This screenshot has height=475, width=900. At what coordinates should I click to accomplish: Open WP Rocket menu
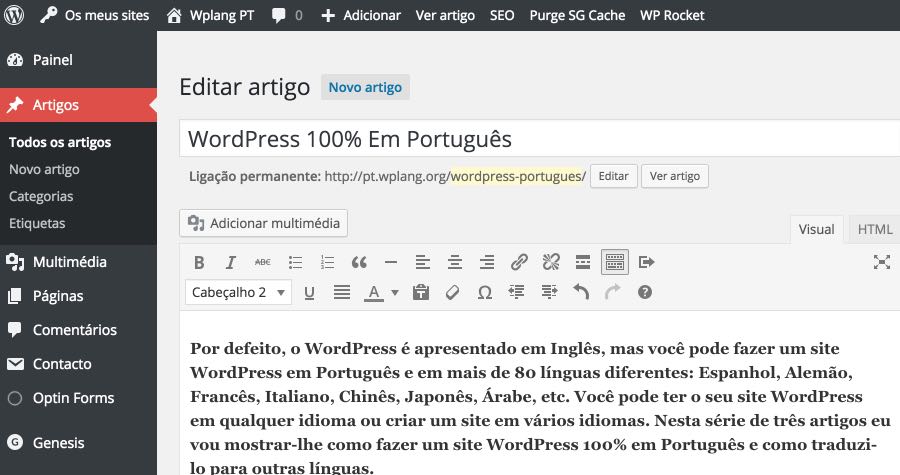coord(672,15)
